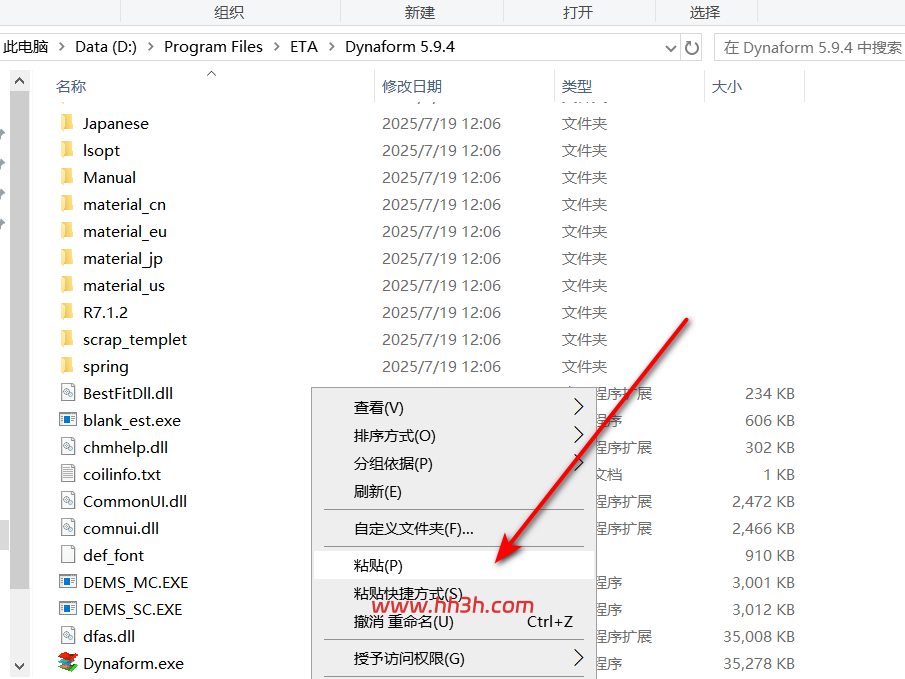Click the CommonUI.dll file icon

[68, 501]
